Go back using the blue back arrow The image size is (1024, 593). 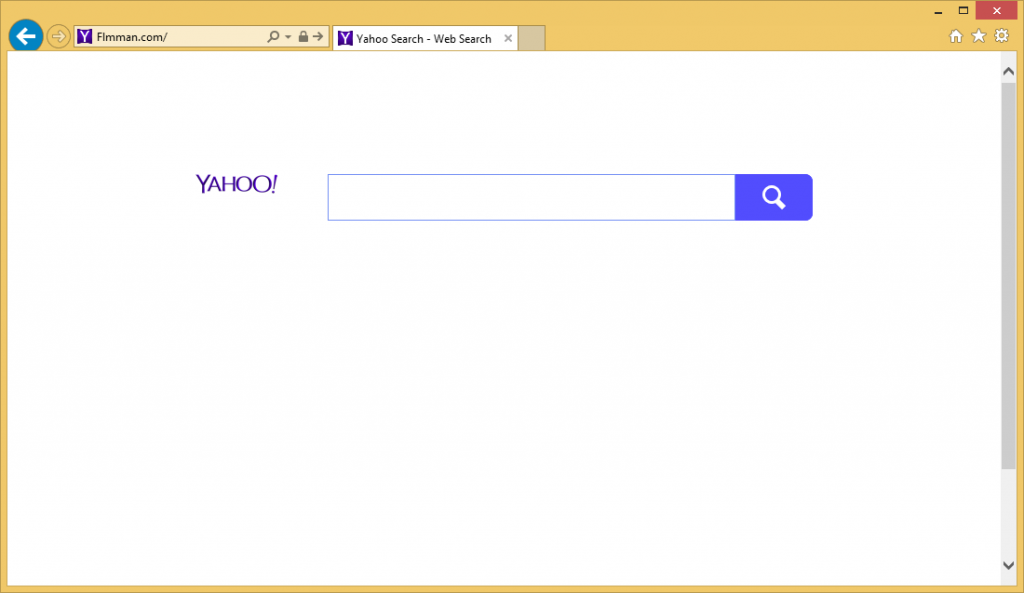coord(26,36)
